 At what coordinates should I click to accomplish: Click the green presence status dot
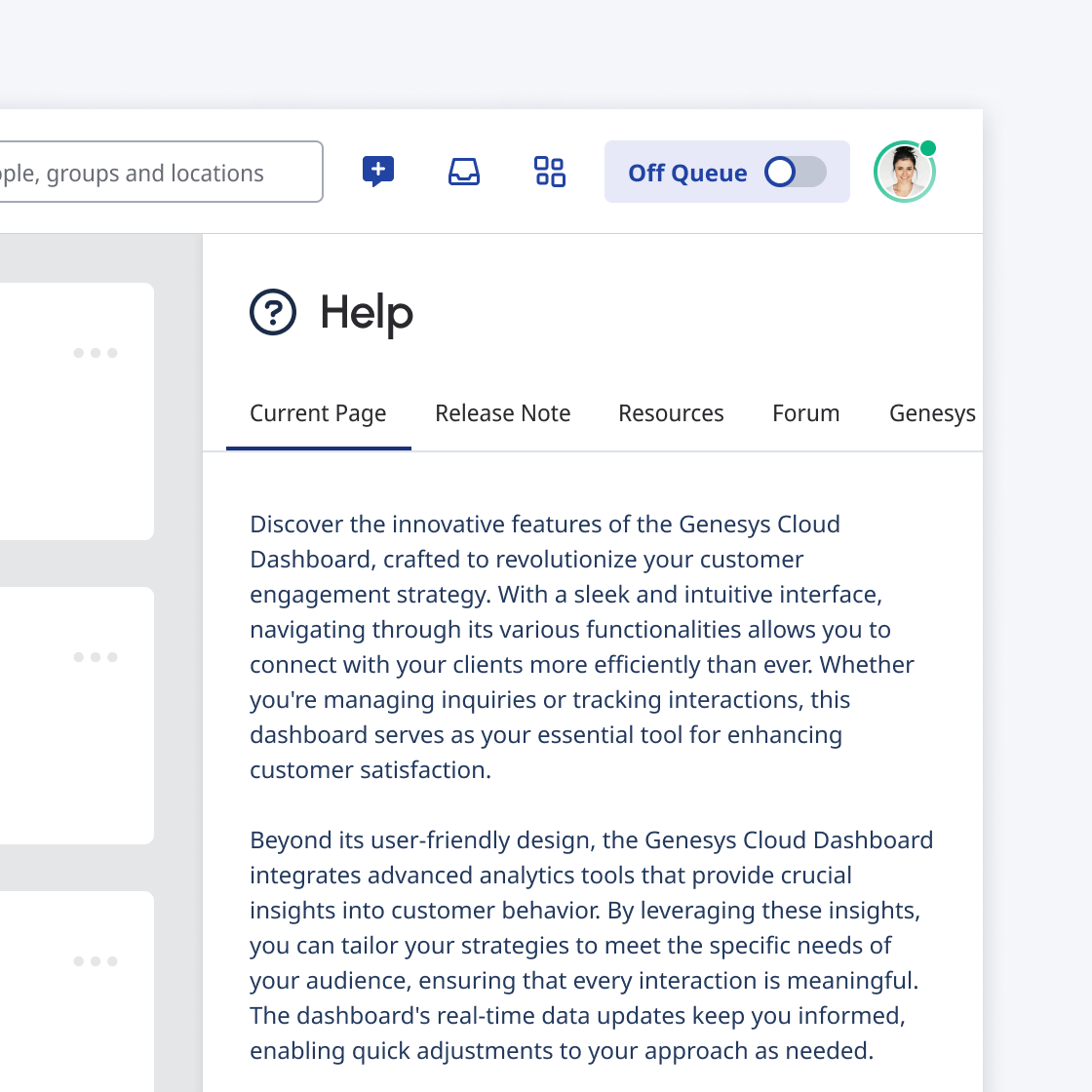point(928,148)
